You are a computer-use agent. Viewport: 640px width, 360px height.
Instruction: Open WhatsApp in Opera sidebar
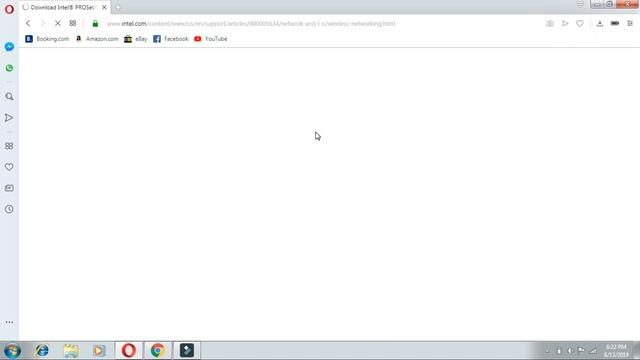9,68
